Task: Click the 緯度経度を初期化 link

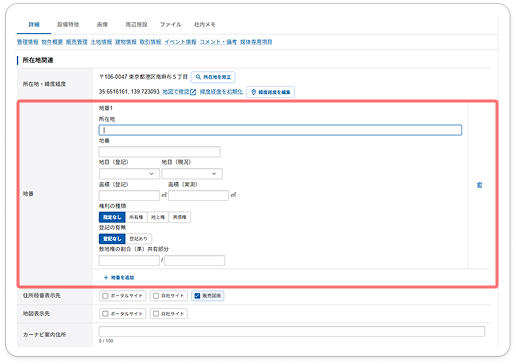Action: (x=221, y=92)
